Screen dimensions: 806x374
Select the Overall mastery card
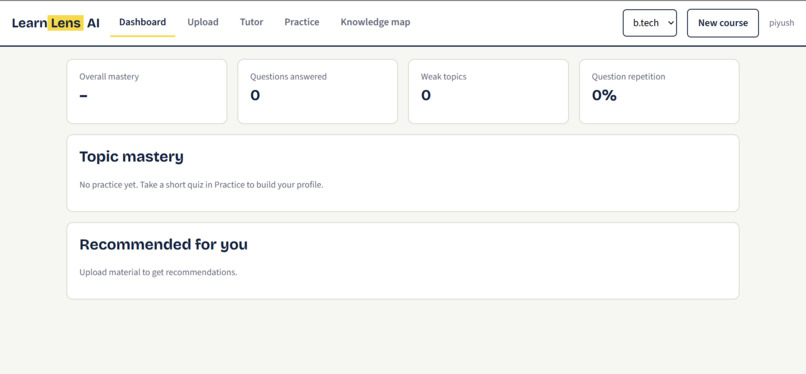(x=146, y=91)
